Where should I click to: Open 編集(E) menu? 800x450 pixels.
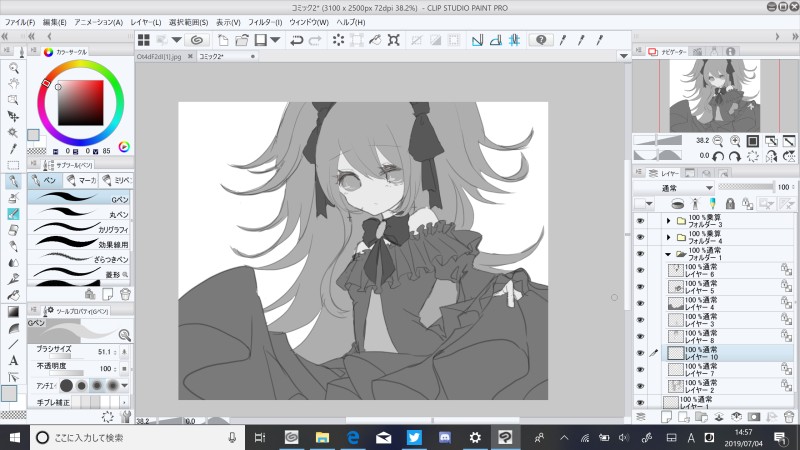click(x=55, y=22)
